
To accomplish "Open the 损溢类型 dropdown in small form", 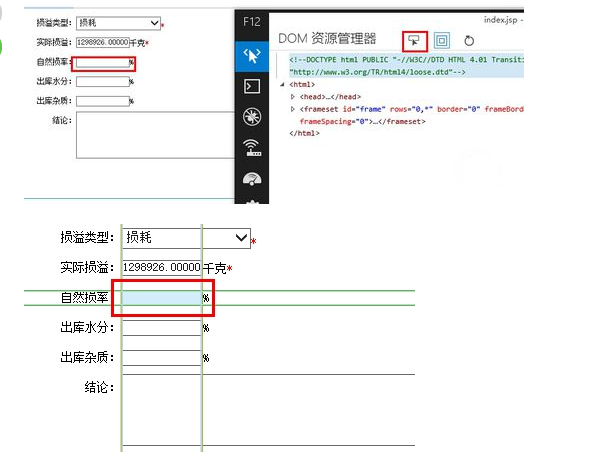I will [118, 23].
